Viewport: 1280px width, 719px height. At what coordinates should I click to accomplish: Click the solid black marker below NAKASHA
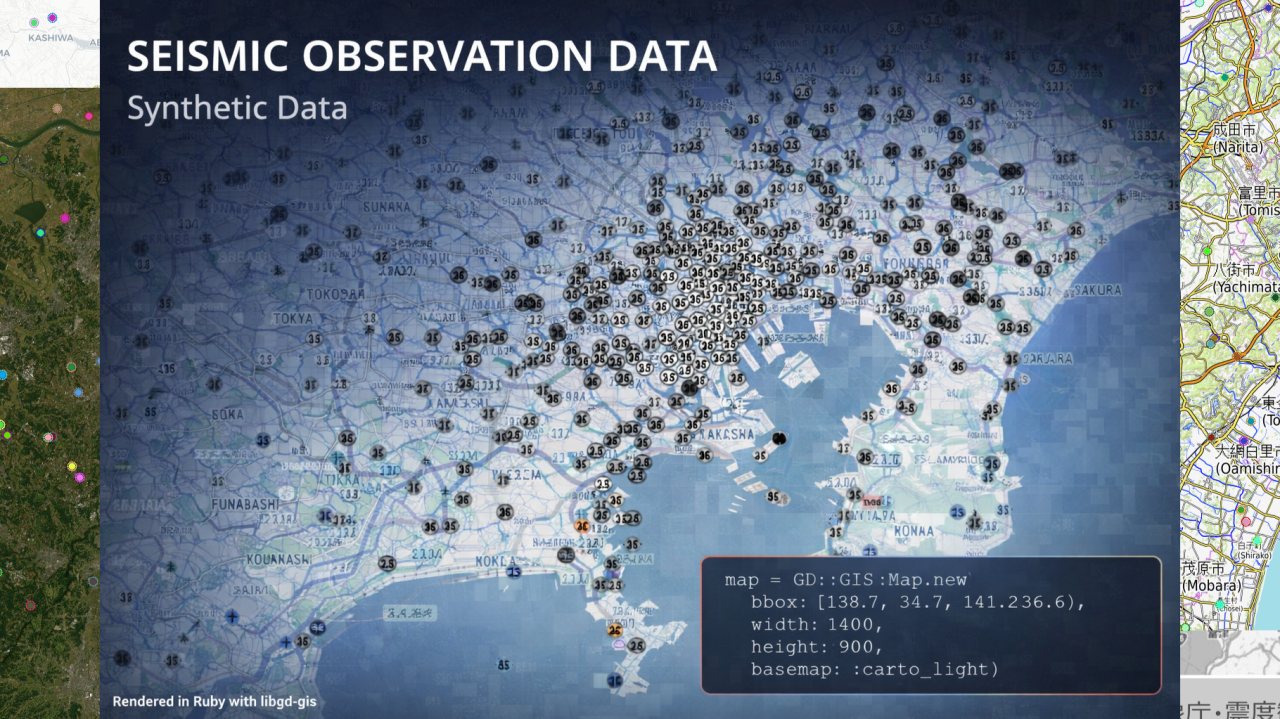(779, 438)
